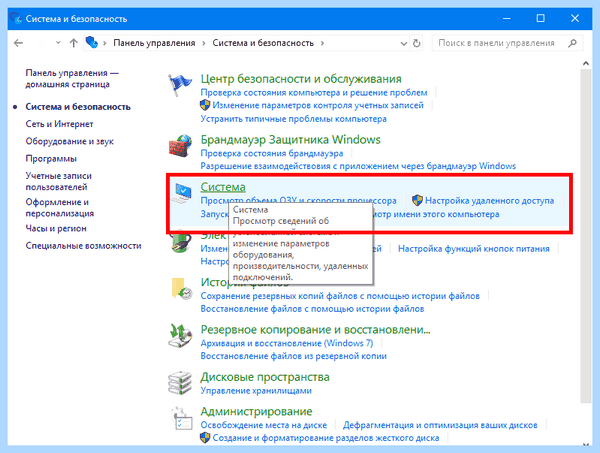The image size is (600, 453).
Task: Click the Security and Maintenance flag icon
Action: point(179,85)
